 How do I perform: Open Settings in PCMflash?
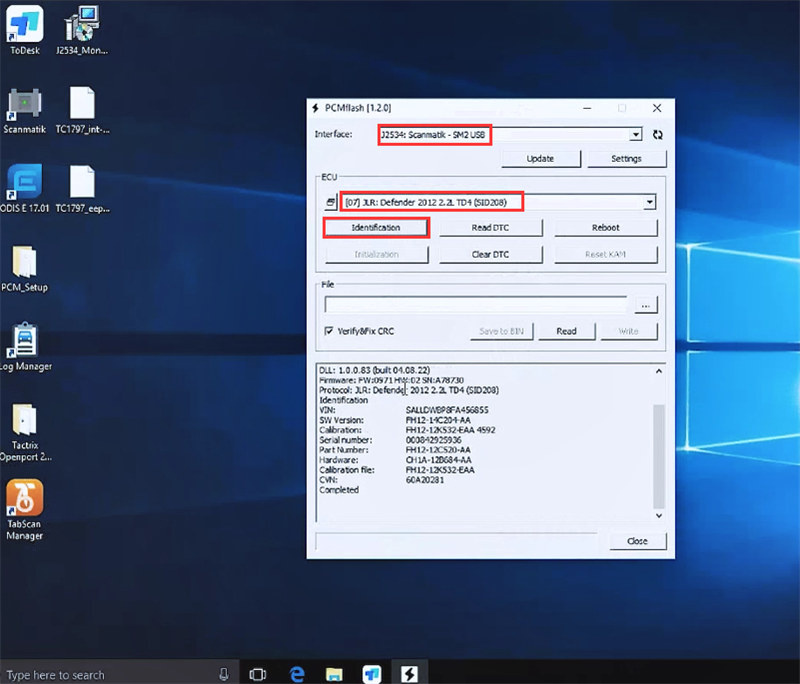coord(612,159)
